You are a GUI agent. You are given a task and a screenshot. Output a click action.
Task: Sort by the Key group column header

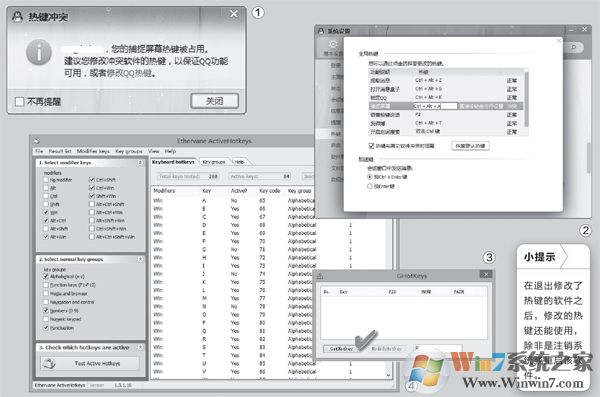point(299,191)
